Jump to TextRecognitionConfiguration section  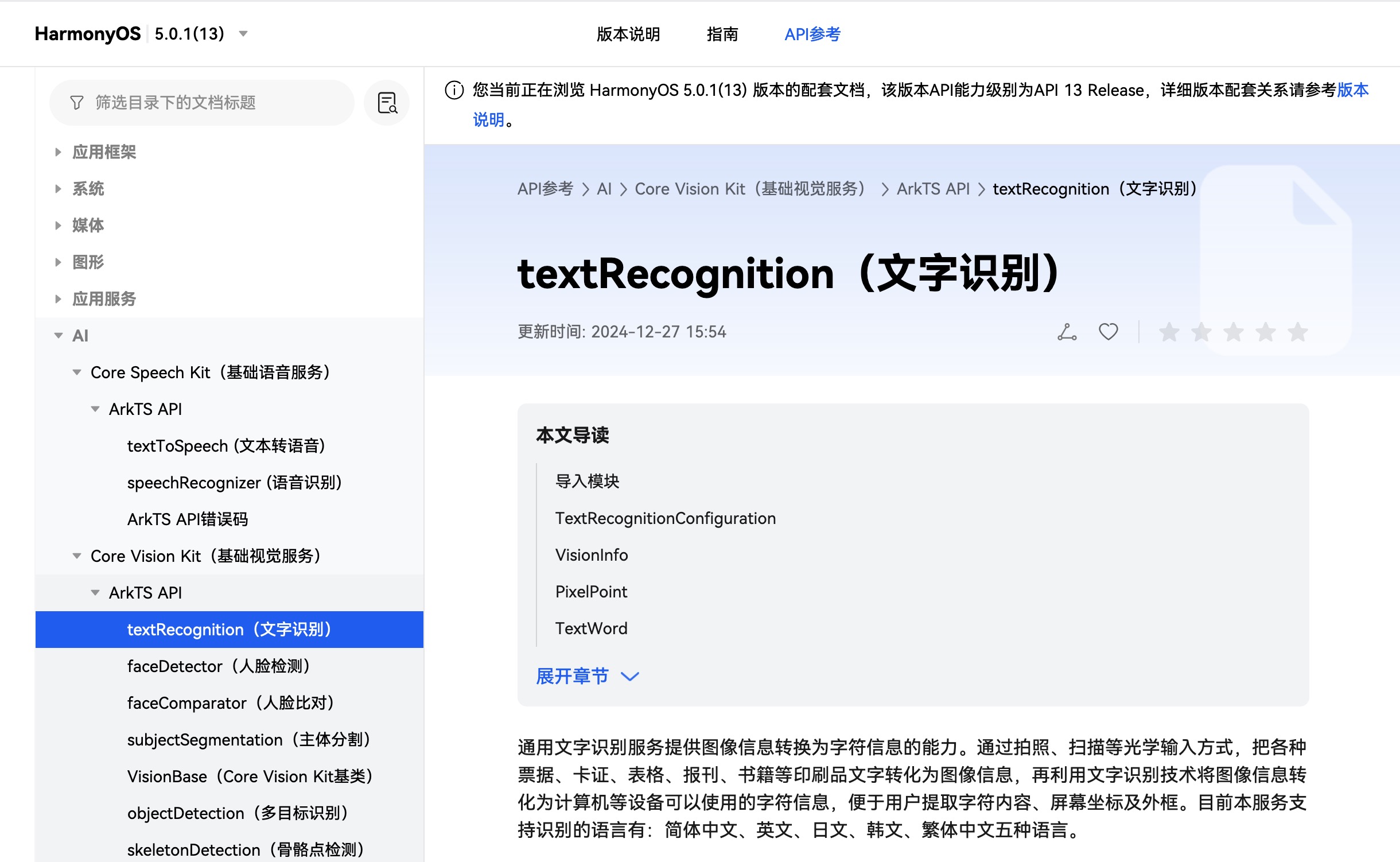665,518
